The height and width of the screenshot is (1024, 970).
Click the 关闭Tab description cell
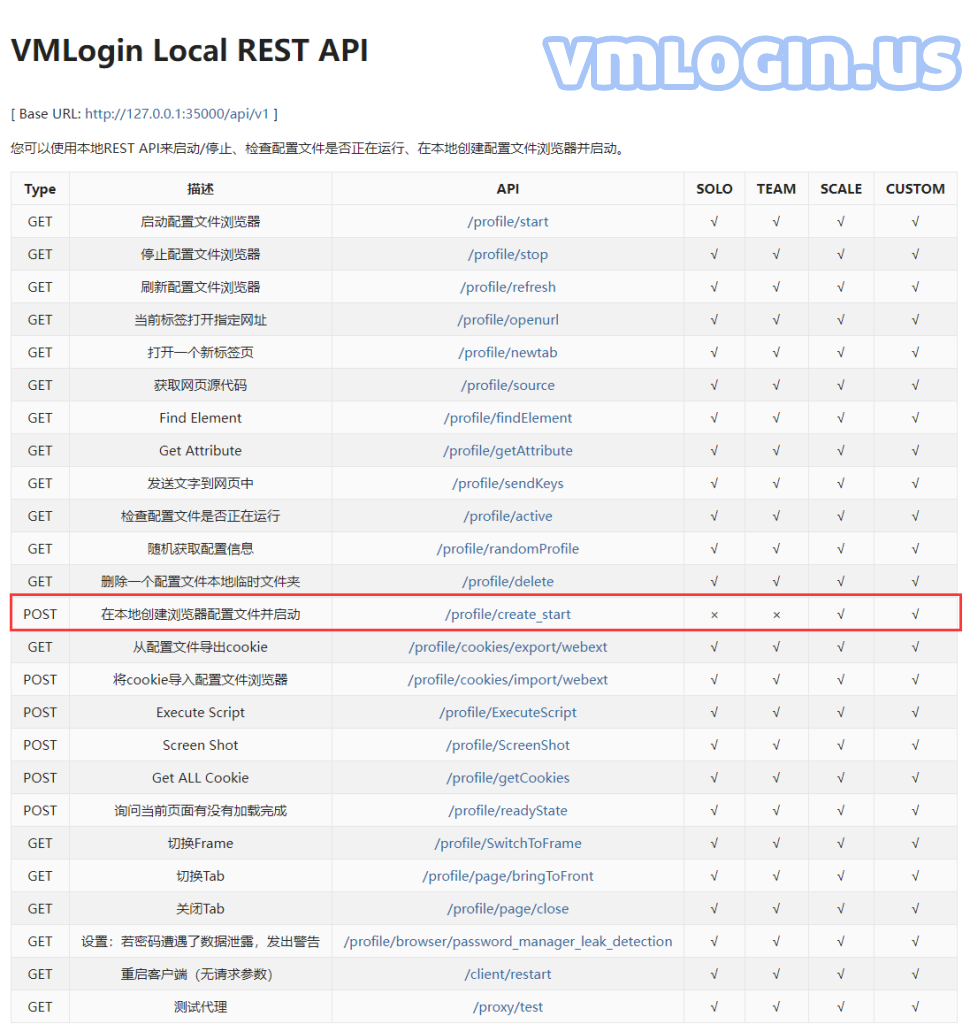tap(201, 908)
